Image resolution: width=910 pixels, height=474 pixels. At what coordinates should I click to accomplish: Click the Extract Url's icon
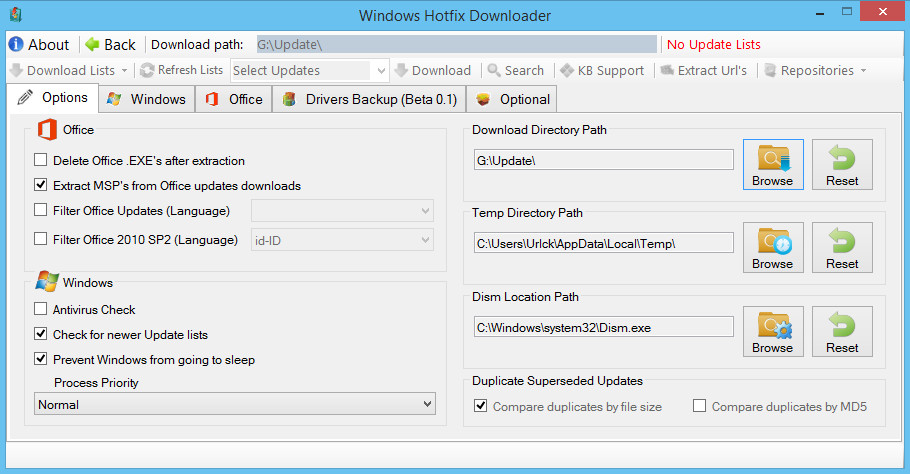(x=667, y=70)
